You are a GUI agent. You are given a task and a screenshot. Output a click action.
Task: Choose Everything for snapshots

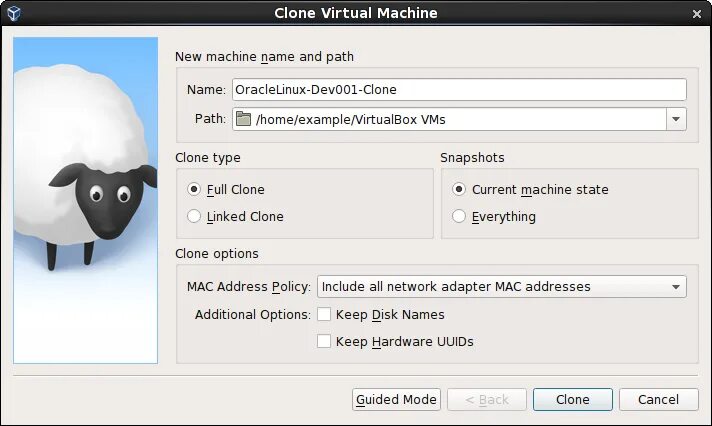[x=459, y=216]
